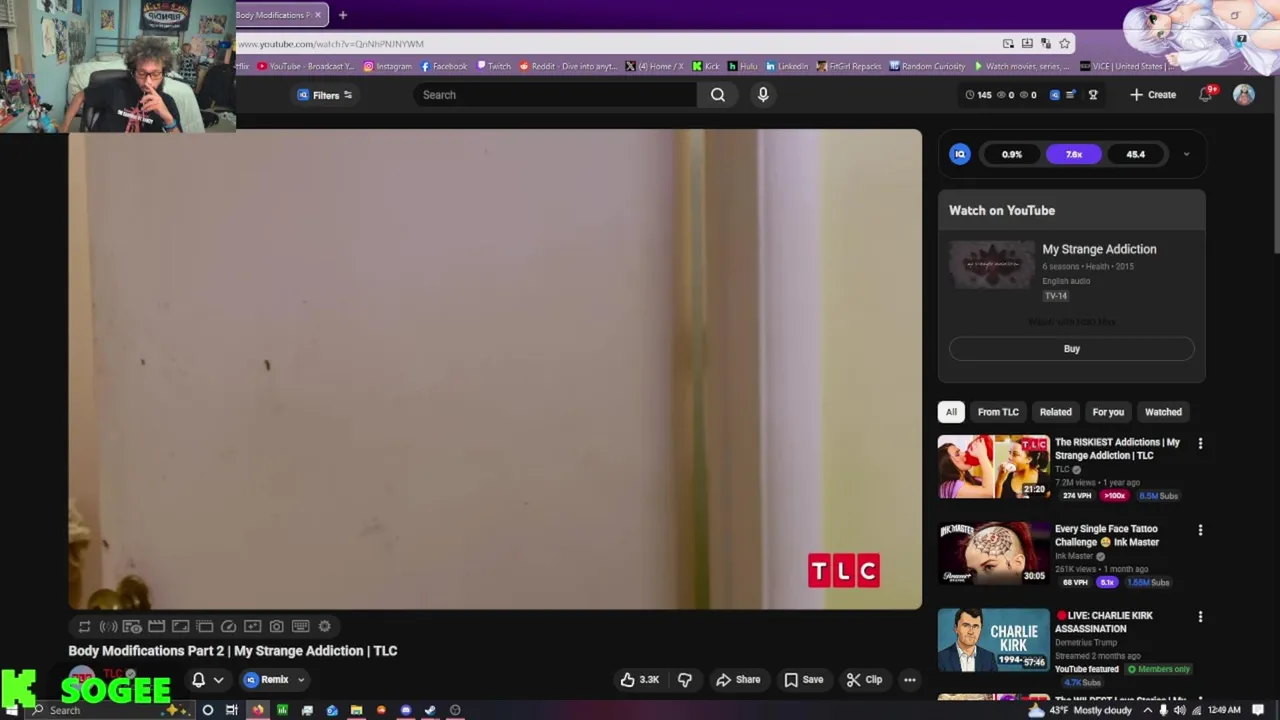The height and width of the screenshot is (720, 1280).
Task: Open Discord from the taskbar
Action: click(x=405, y=710)
